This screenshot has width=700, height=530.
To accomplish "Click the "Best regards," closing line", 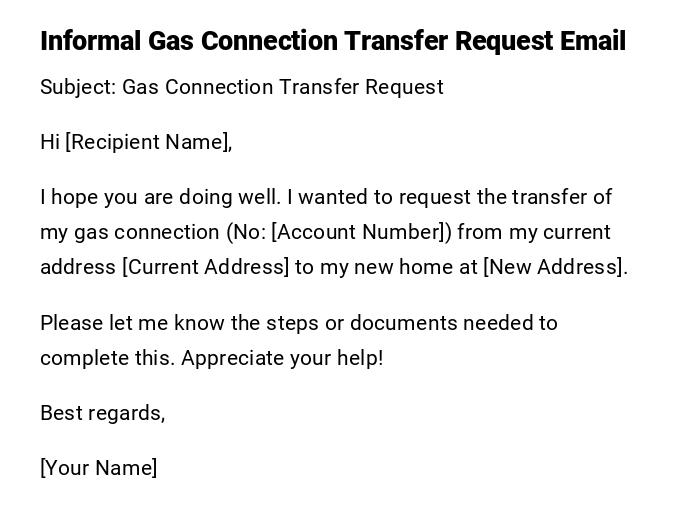I will [x=102, y=413].
